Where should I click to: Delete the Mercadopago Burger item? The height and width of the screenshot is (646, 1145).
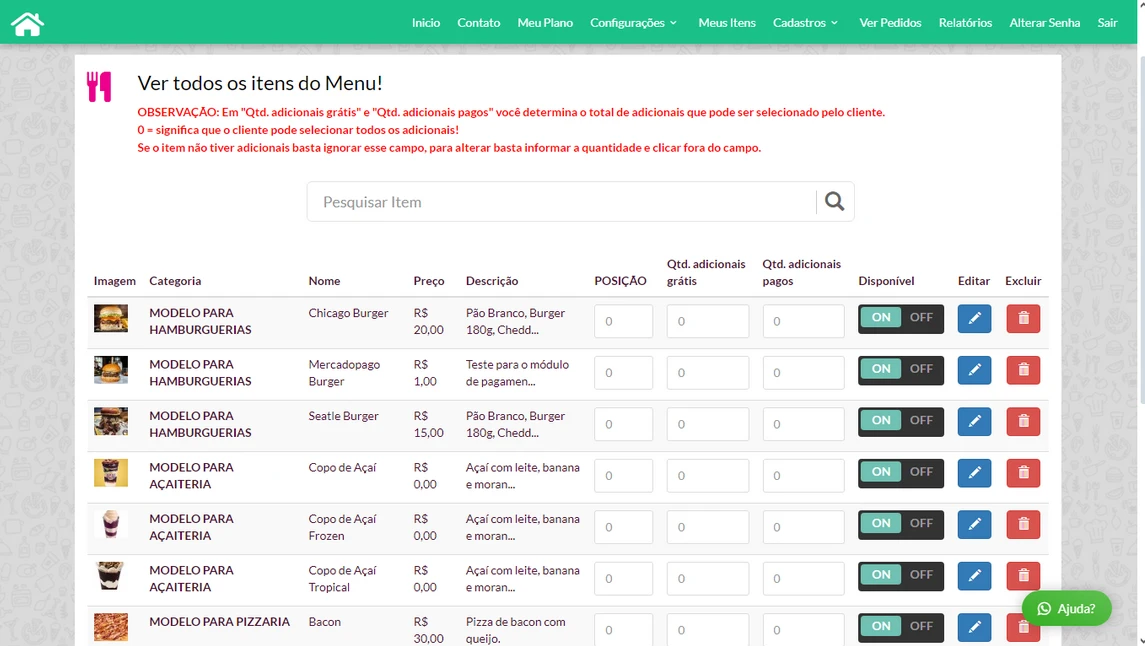click(x=1022, y=370)
